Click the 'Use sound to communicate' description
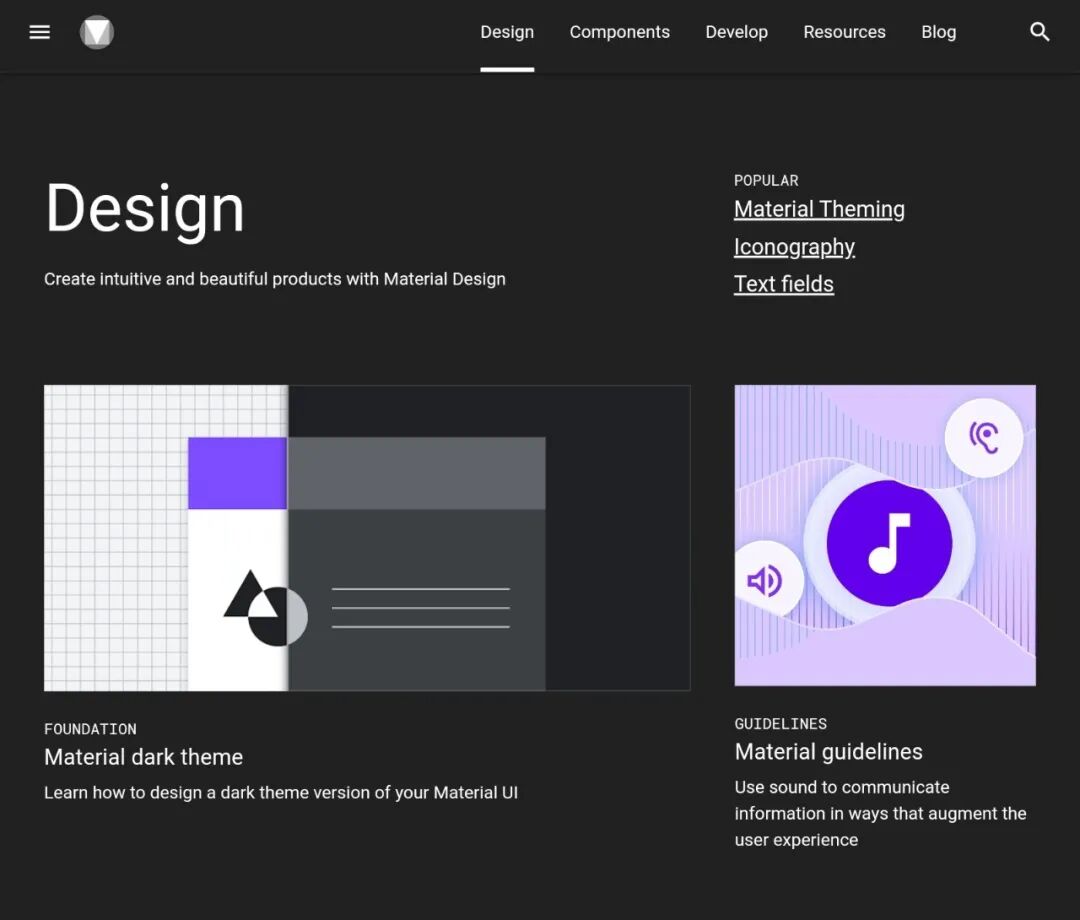 pyautogui.click(x=880, y=813)
